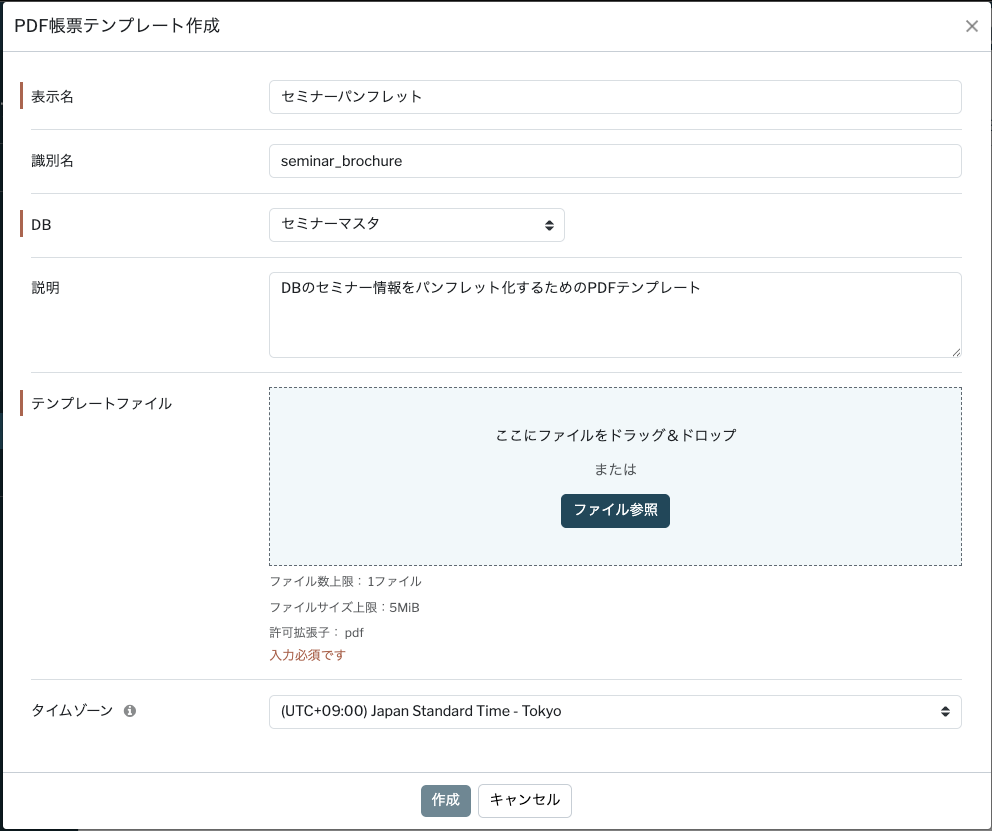Viewport: 992px width, 831px height.
Task: Open the DB dropdown showing セミナーマスタ
Action: [416, 225]
